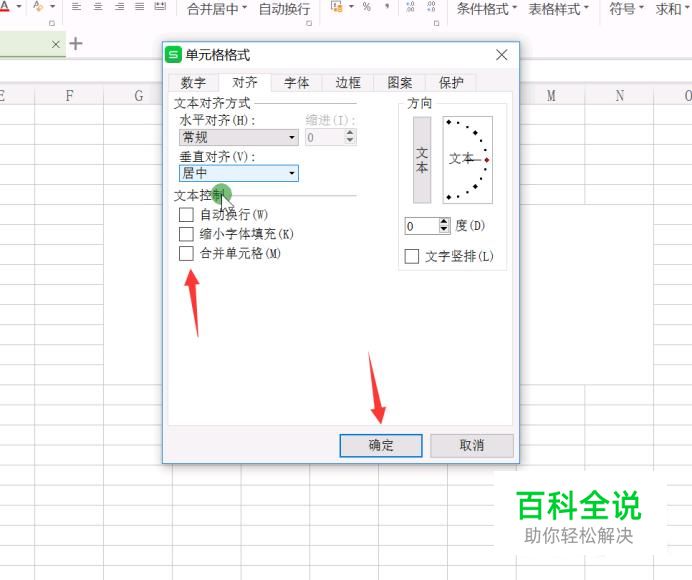The width and height of the screenshot is (692, 580).
Task: Check the 合并单元格 checkbox
Action: [x=186, y=253]
